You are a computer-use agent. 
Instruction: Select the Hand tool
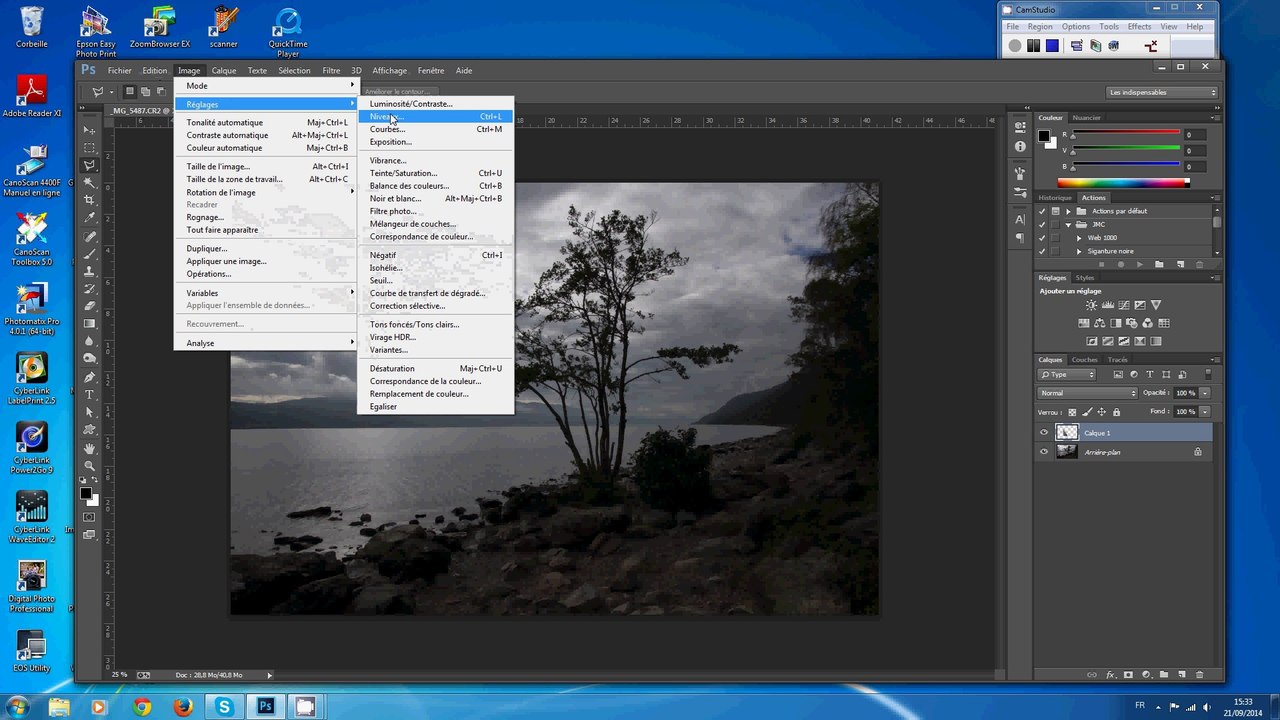(x=90, y=447)
